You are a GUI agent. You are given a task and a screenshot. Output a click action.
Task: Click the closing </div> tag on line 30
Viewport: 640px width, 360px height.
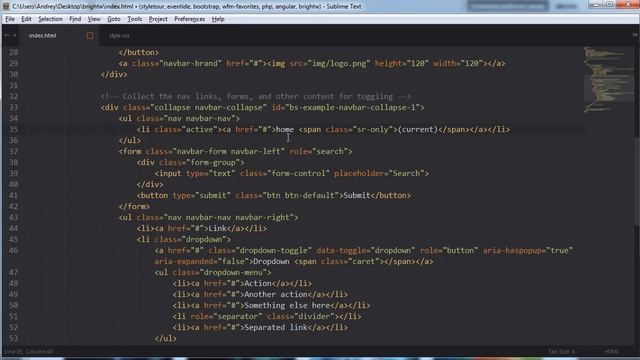coord(114,74)
